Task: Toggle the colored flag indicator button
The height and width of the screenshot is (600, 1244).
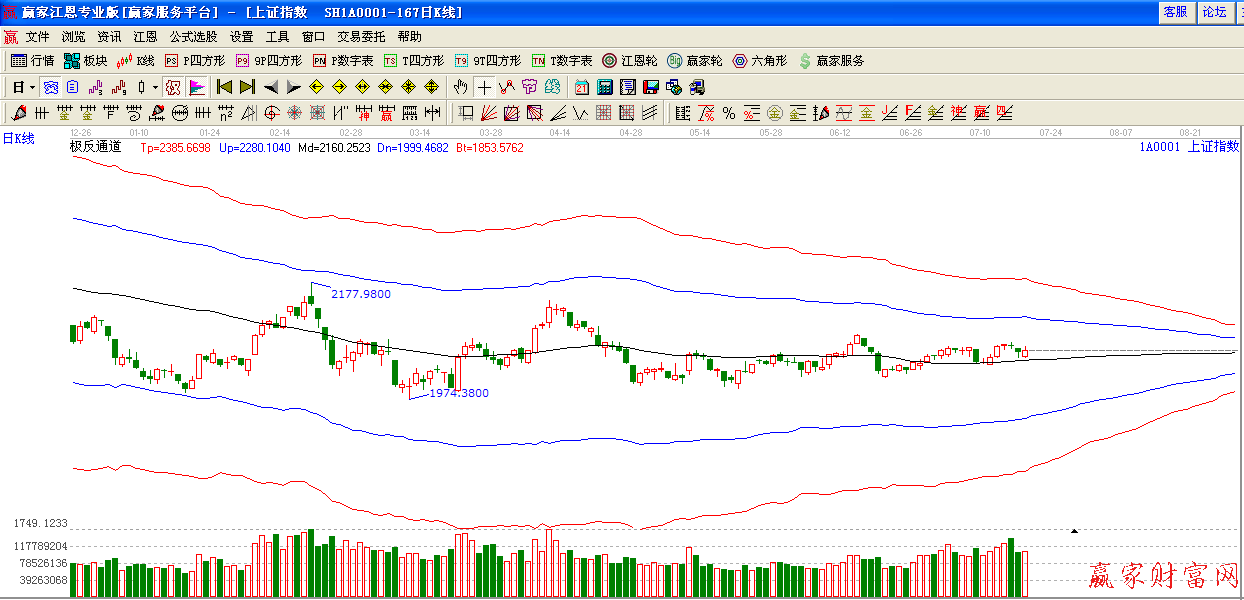Action: point(197,87)
